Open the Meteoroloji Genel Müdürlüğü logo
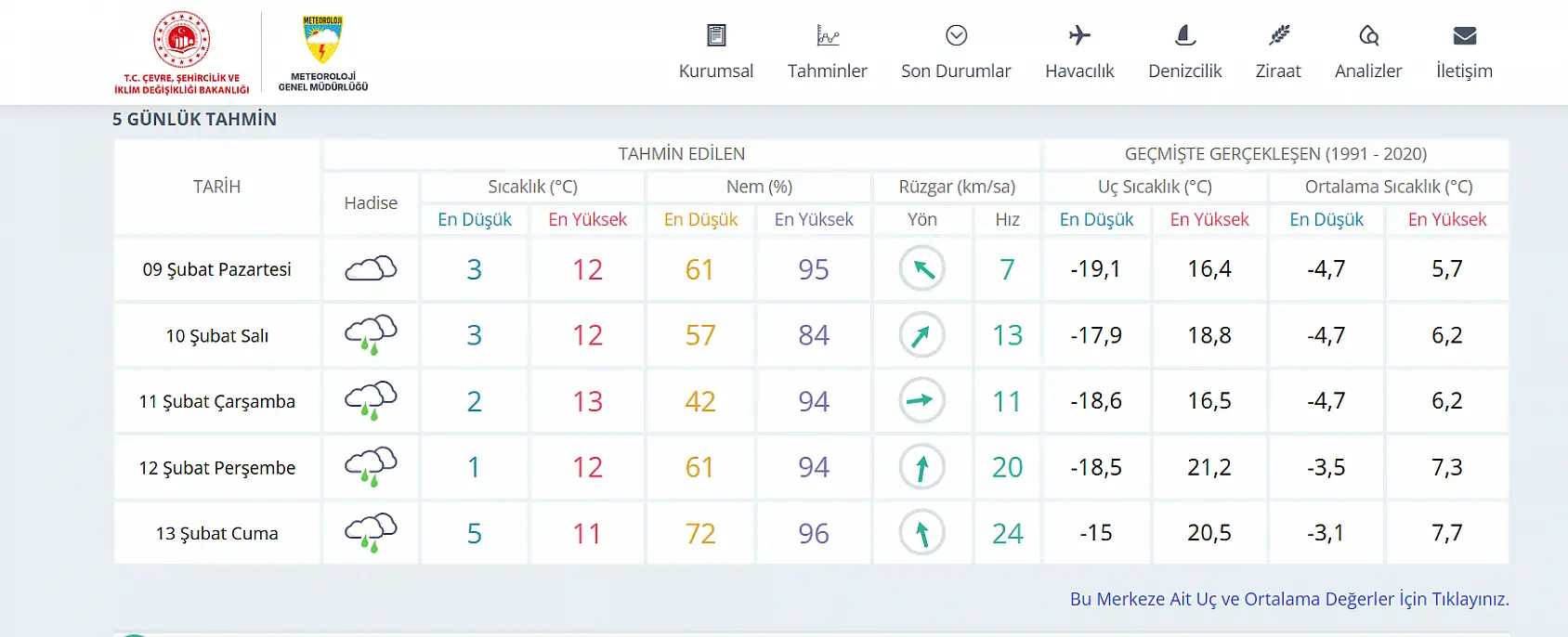The image size is (1568, 637). [x=323, y=52]
